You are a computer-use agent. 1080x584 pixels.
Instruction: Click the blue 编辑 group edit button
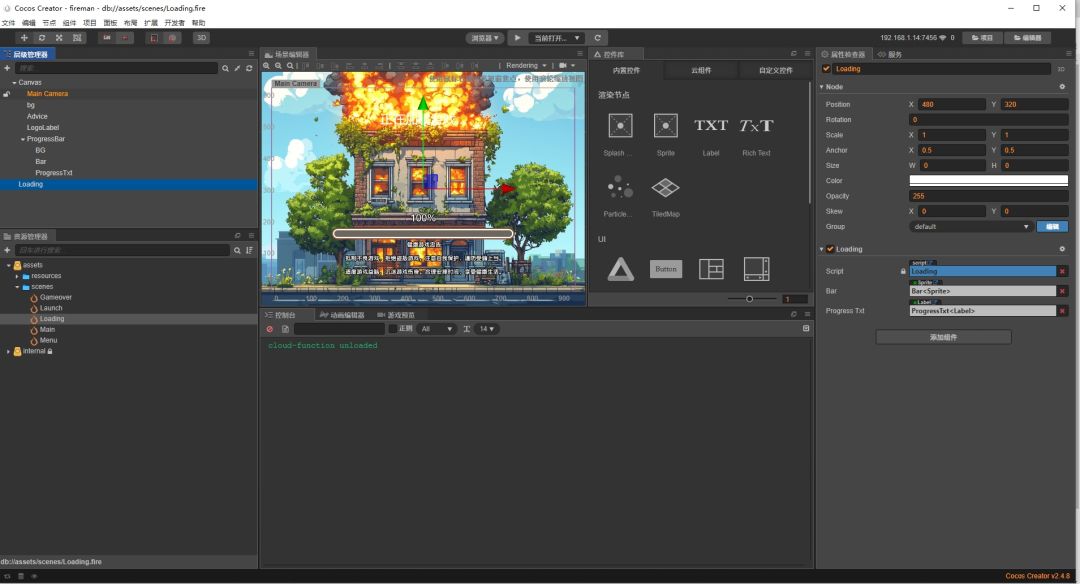[1052, 227]
